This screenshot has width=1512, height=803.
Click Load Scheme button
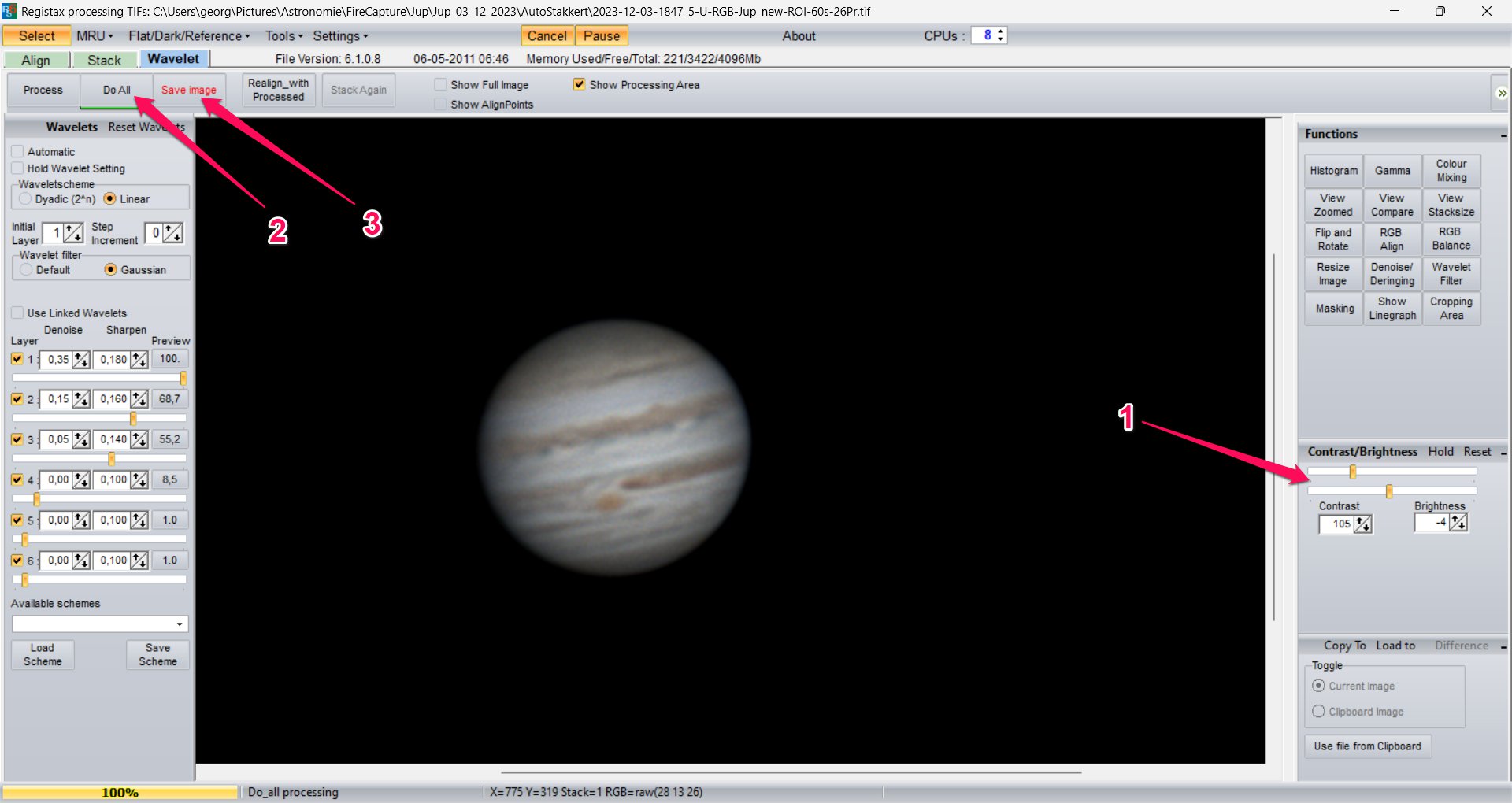coord(43,655)
